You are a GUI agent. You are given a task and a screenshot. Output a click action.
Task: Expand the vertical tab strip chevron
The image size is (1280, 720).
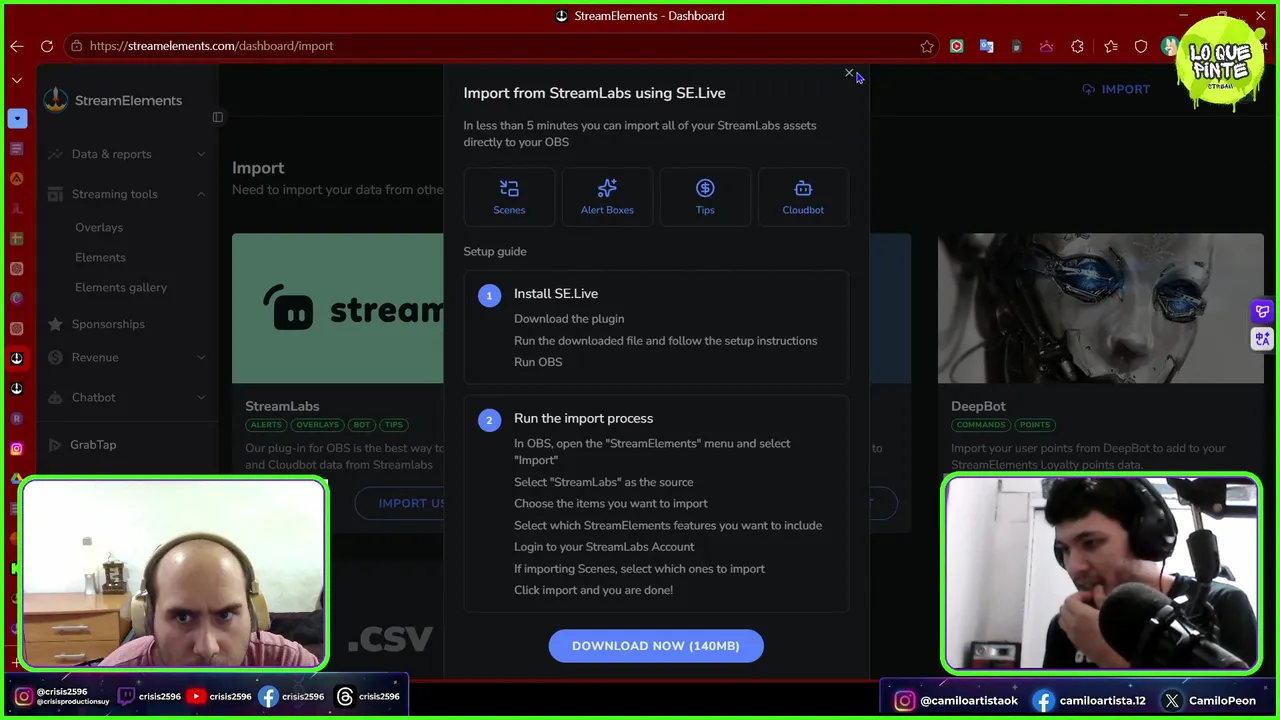click(17, 80)
